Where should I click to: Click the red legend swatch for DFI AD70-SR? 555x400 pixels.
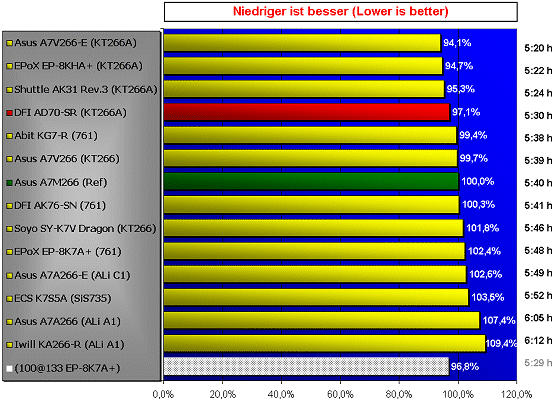tap(10, 113)
